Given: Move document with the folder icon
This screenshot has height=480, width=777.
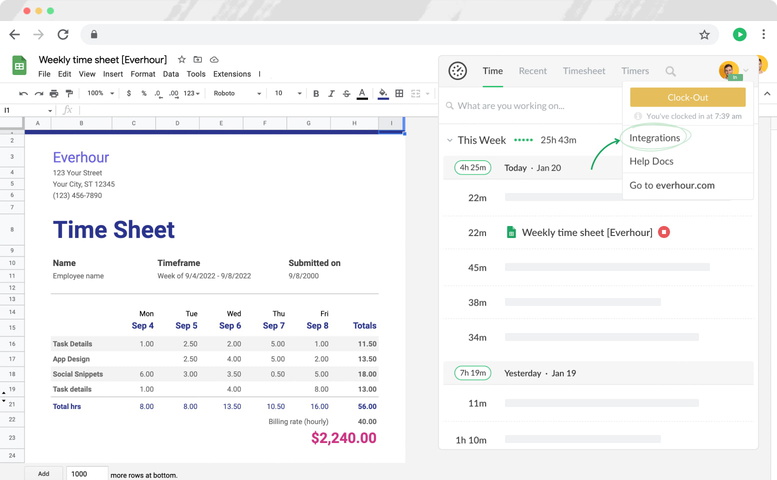Looking at the screenshot, I should tap(198, 59).
